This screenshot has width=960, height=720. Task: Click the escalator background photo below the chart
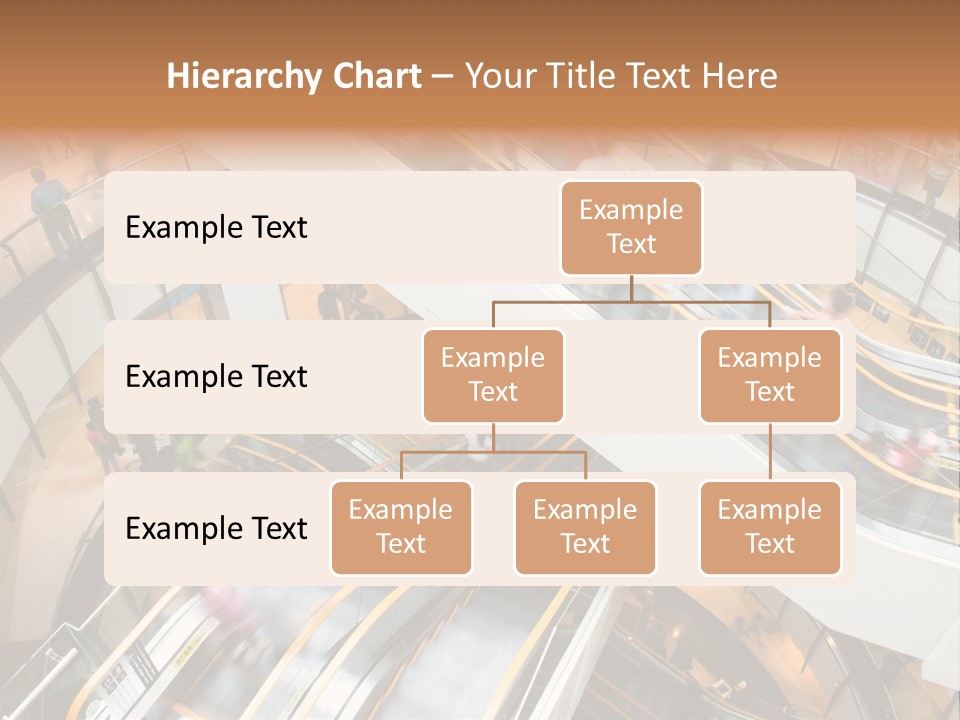click(x=480, y=650)
